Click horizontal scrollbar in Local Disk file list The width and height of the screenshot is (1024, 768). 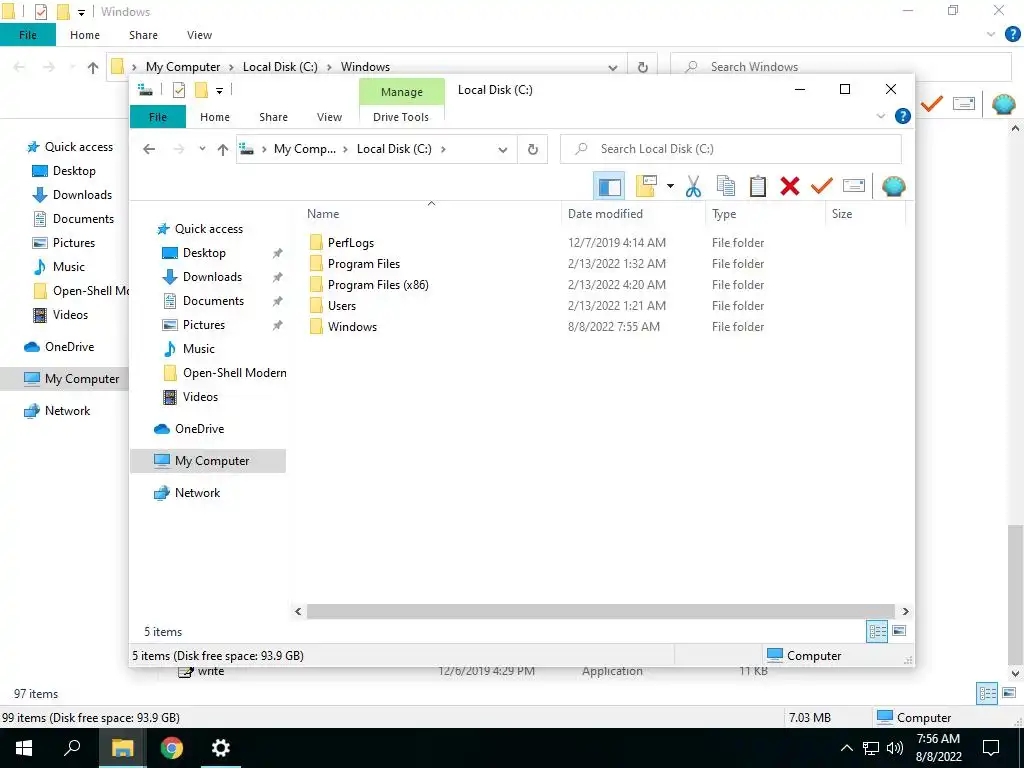click(x=600, y=611)
